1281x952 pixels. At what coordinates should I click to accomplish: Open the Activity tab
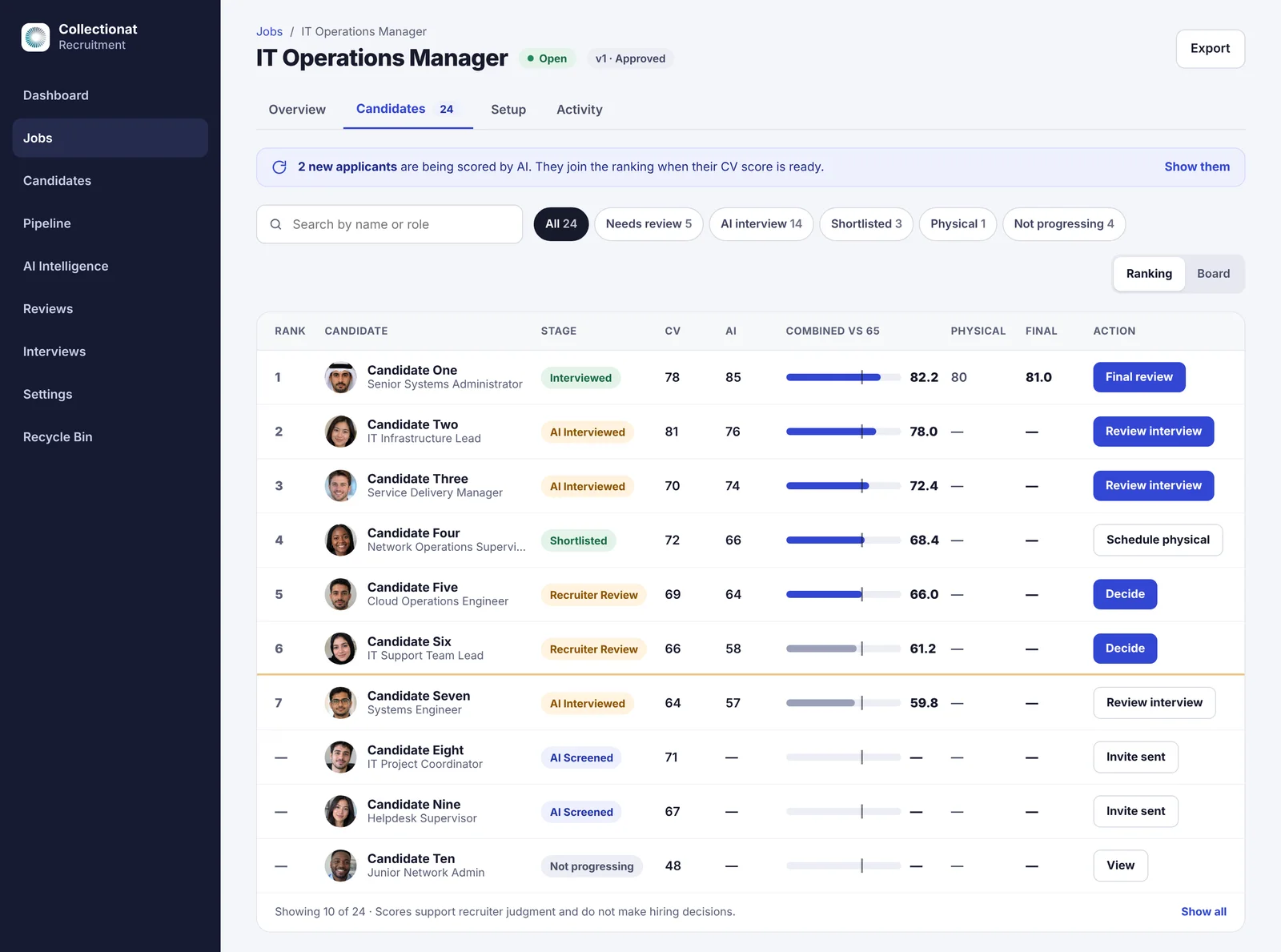[580, 110]
